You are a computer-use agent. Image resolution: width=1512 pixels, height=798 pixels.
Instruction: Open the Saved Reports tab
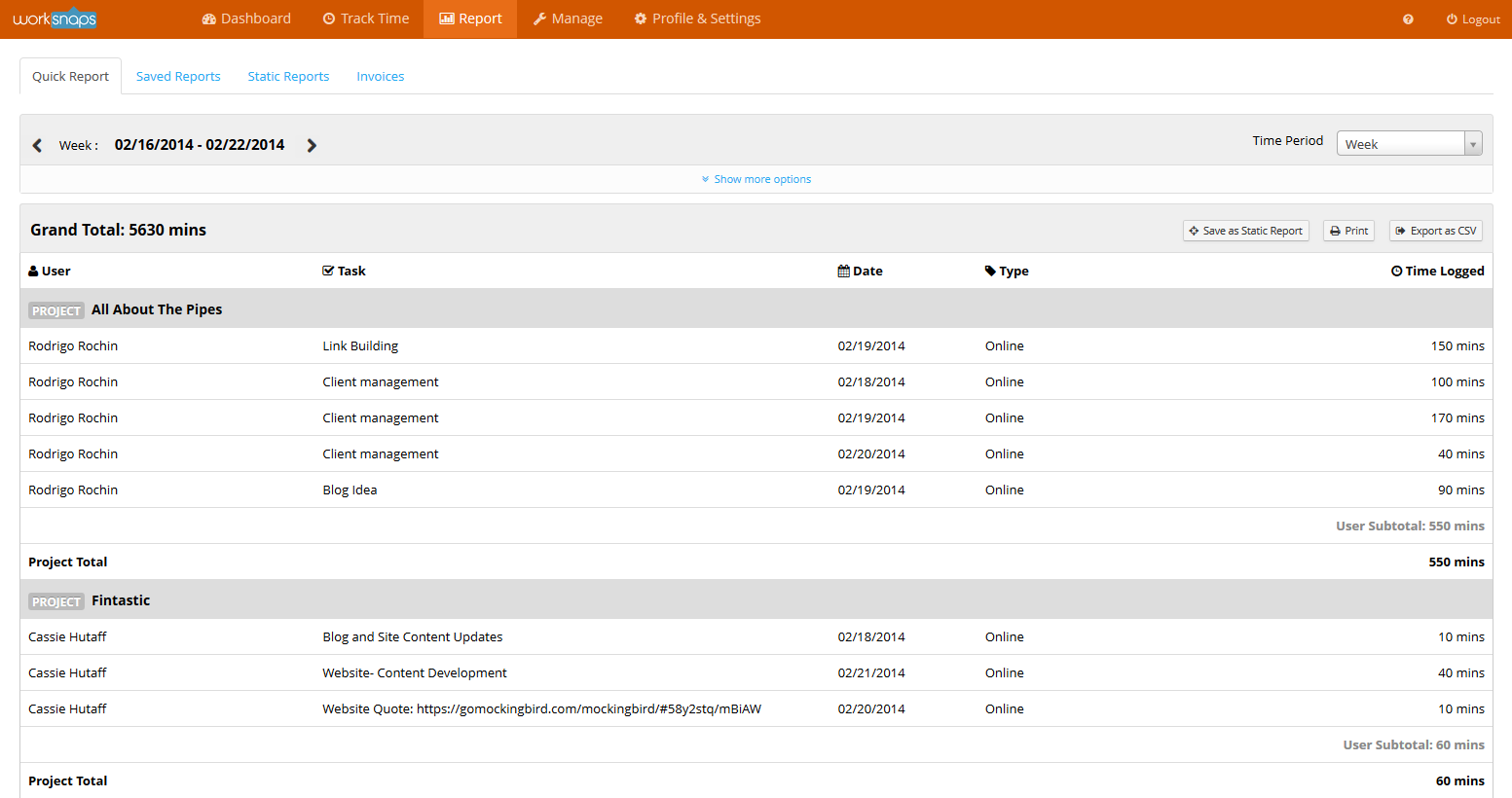click(178, 77)
